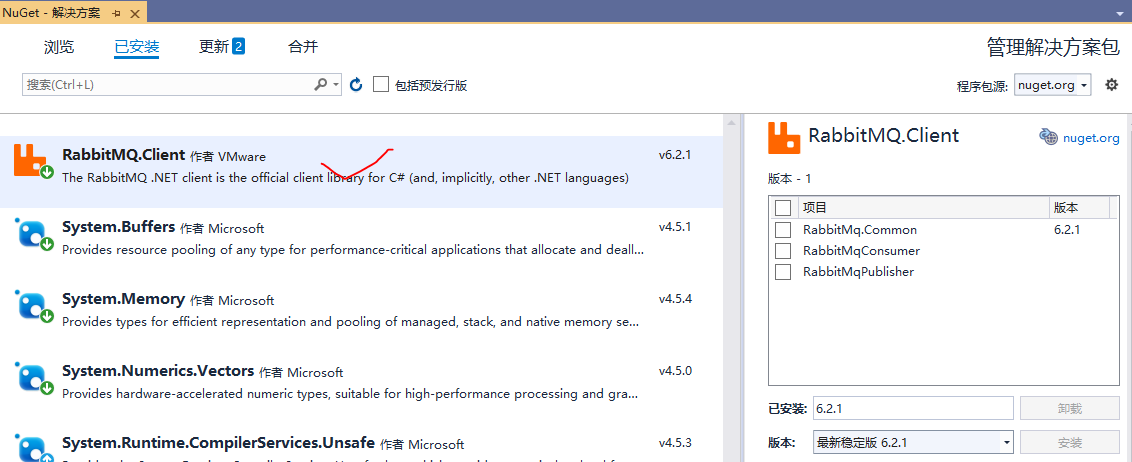Open NuGet settings gear icon
The image size is (1132, 462).
tap(1112, 84)
